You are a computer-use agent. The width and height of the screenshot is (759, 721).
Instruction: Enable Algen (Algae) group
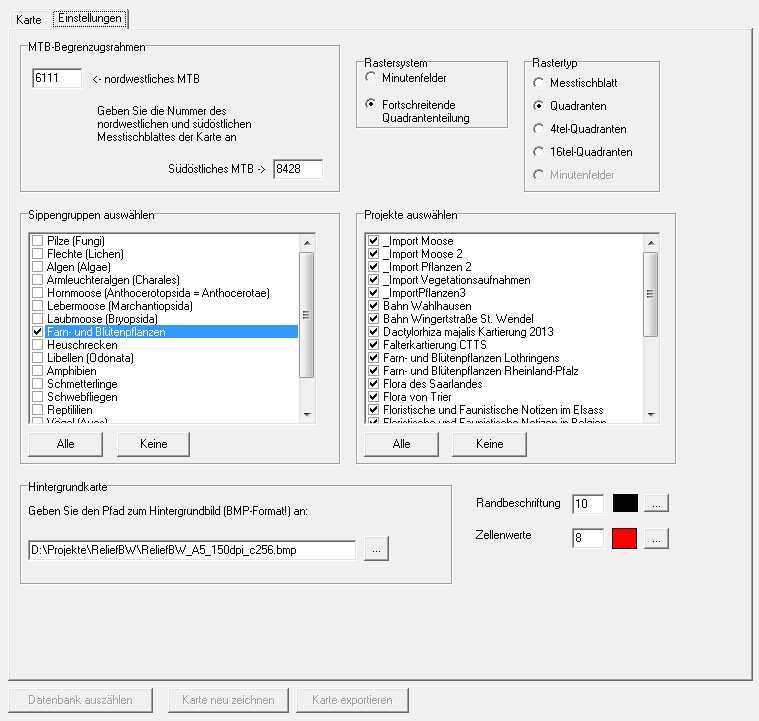[x=37, y=267]
